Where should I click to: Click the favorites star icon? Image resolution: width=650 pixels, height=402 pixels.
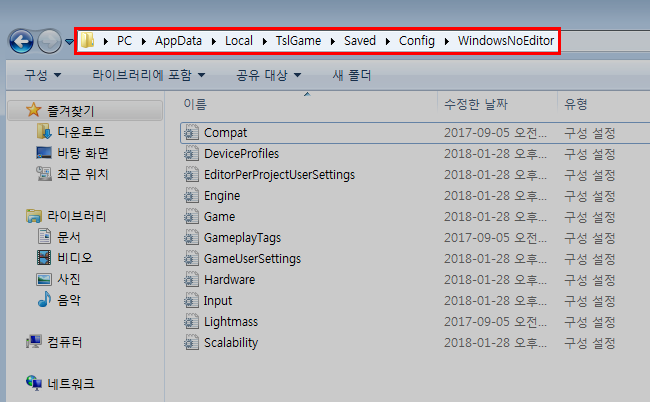click(34, 110)
